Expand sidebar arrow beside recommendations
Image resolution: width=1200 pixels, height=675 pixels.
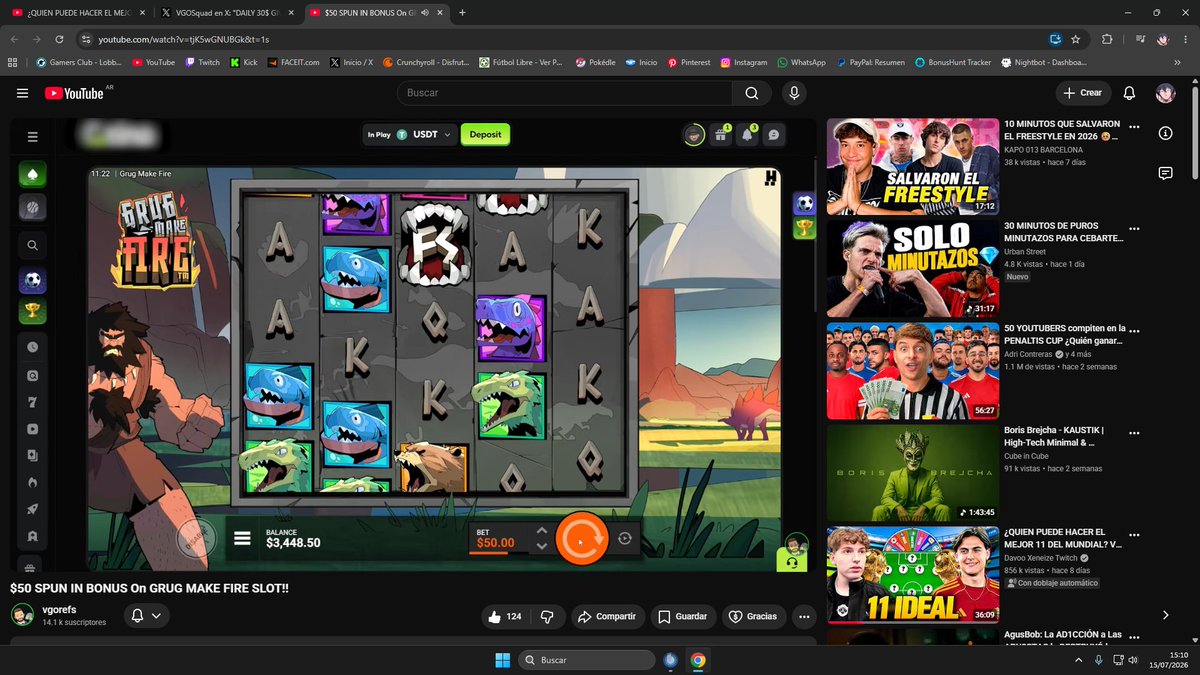click(x=1165, y=615)
